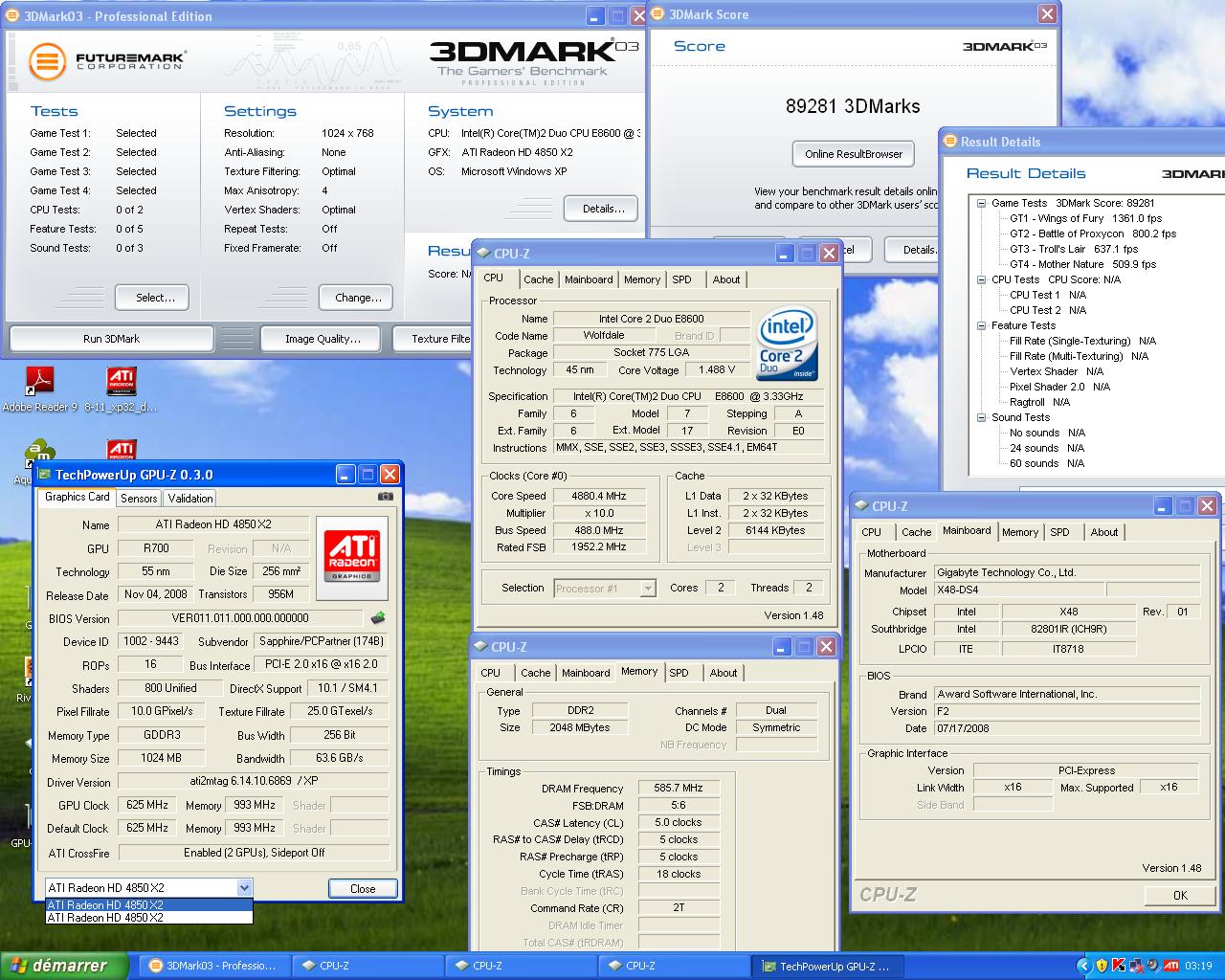This screenshot has height=980, width=1225.
Task: Open Mainboard tab in CPU-Z Memory window
Action: pos(586,673)
